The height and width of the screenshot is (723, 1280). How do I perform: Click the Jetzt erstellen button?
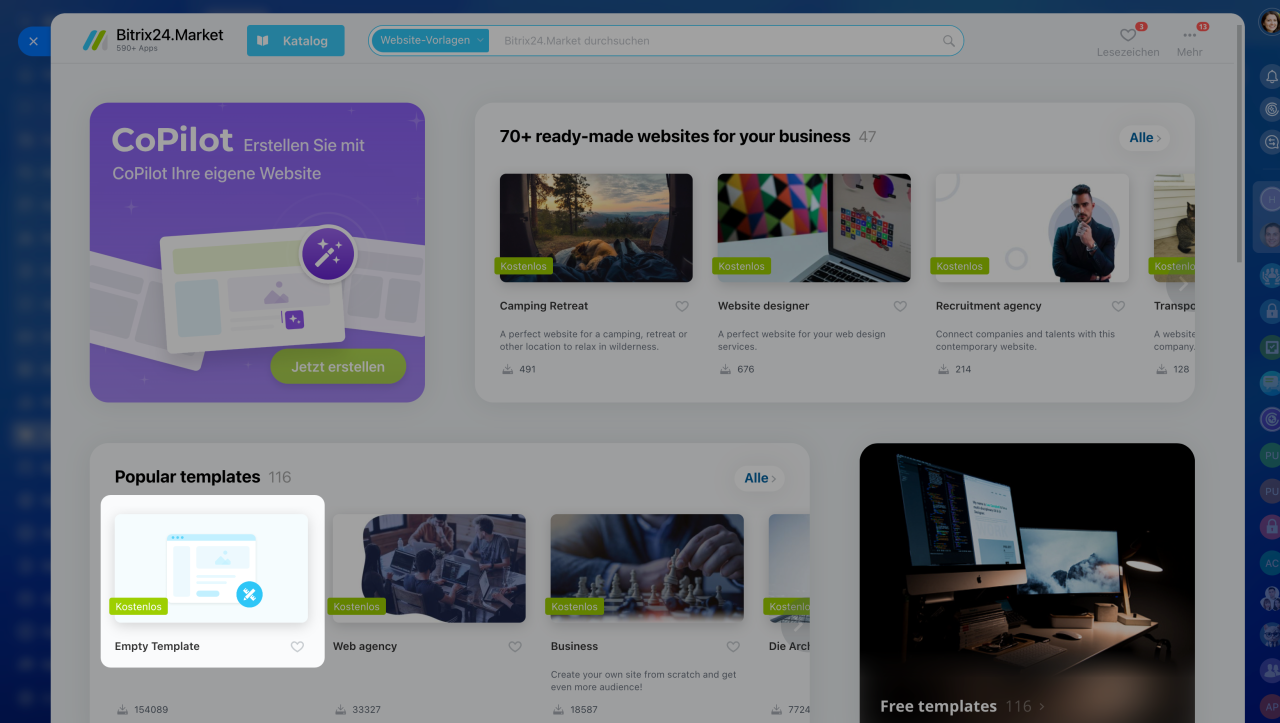coord(338,367)
